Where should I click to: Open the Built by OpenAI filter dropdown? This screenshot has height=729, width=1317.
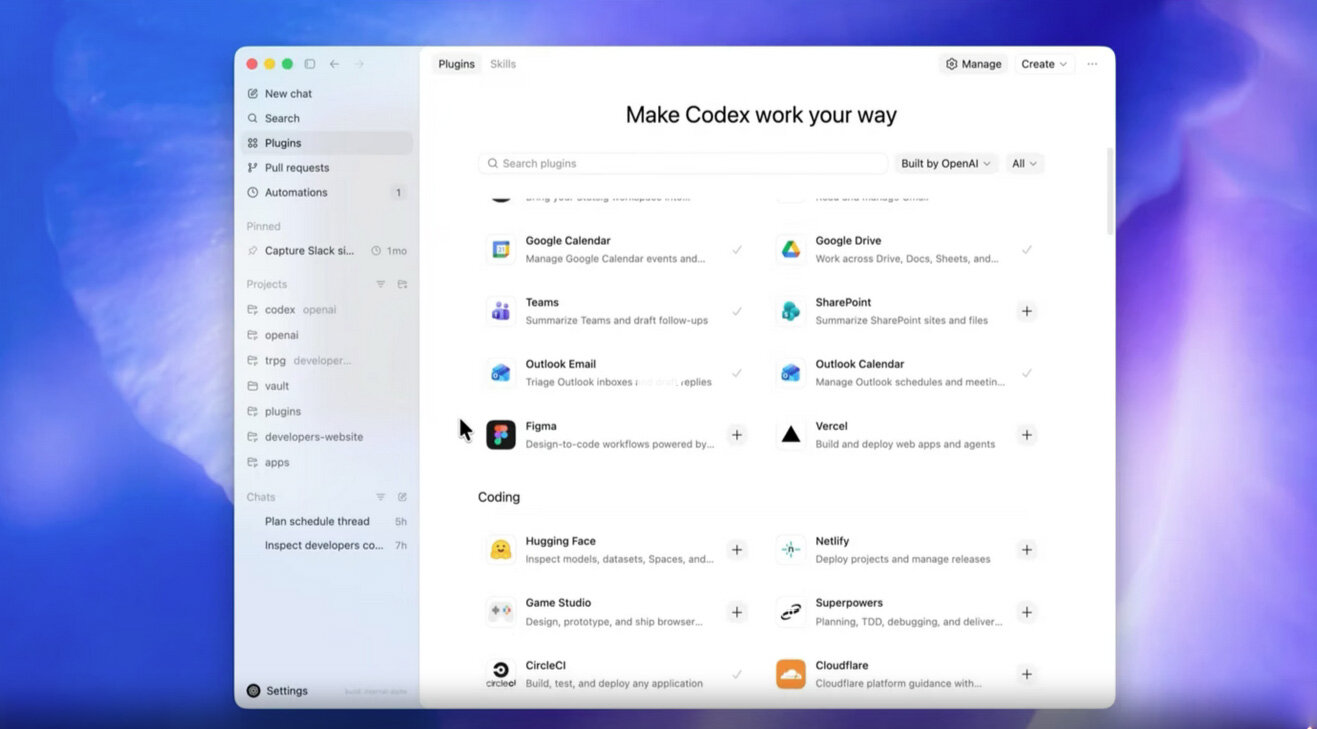tap(945, 163)
